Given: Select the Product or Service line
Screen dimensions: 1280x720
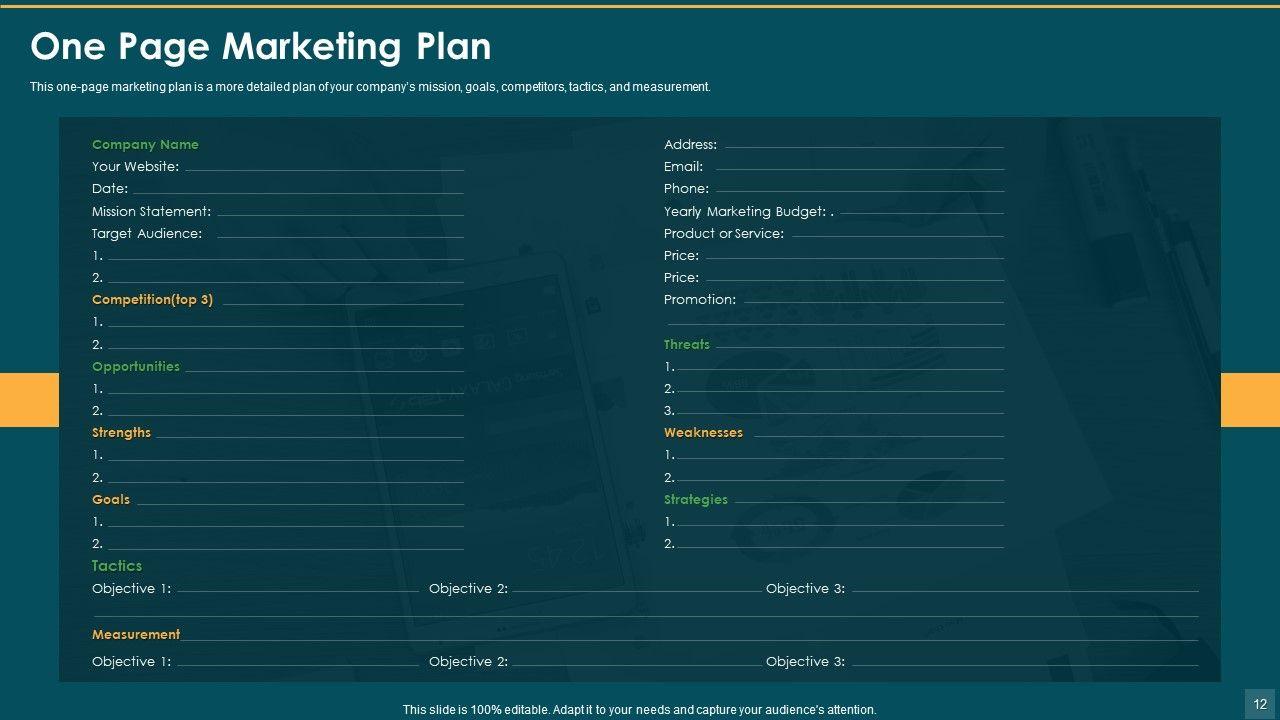Looking at the screenshot, I should (x=897, y=236).
